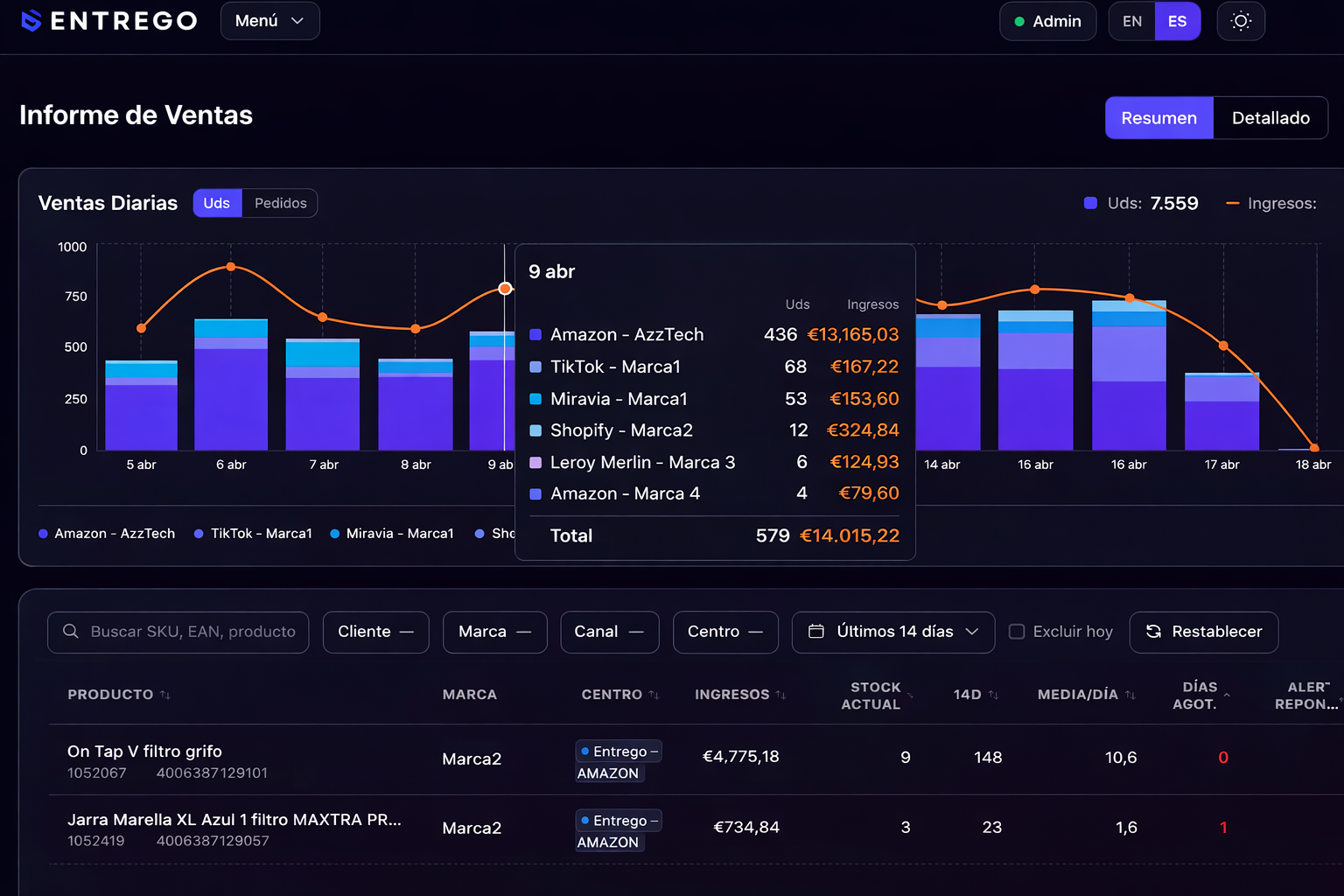
Task: Expand the Últimos 14 días date selector
Action: tap(893, 632)
